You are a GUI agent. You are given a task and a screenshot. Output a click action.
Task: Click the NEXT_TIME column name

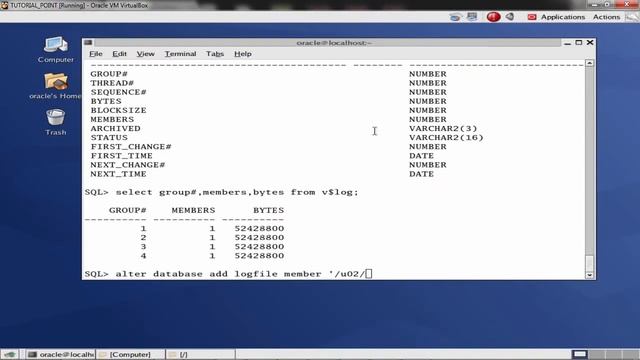point(118,174)
